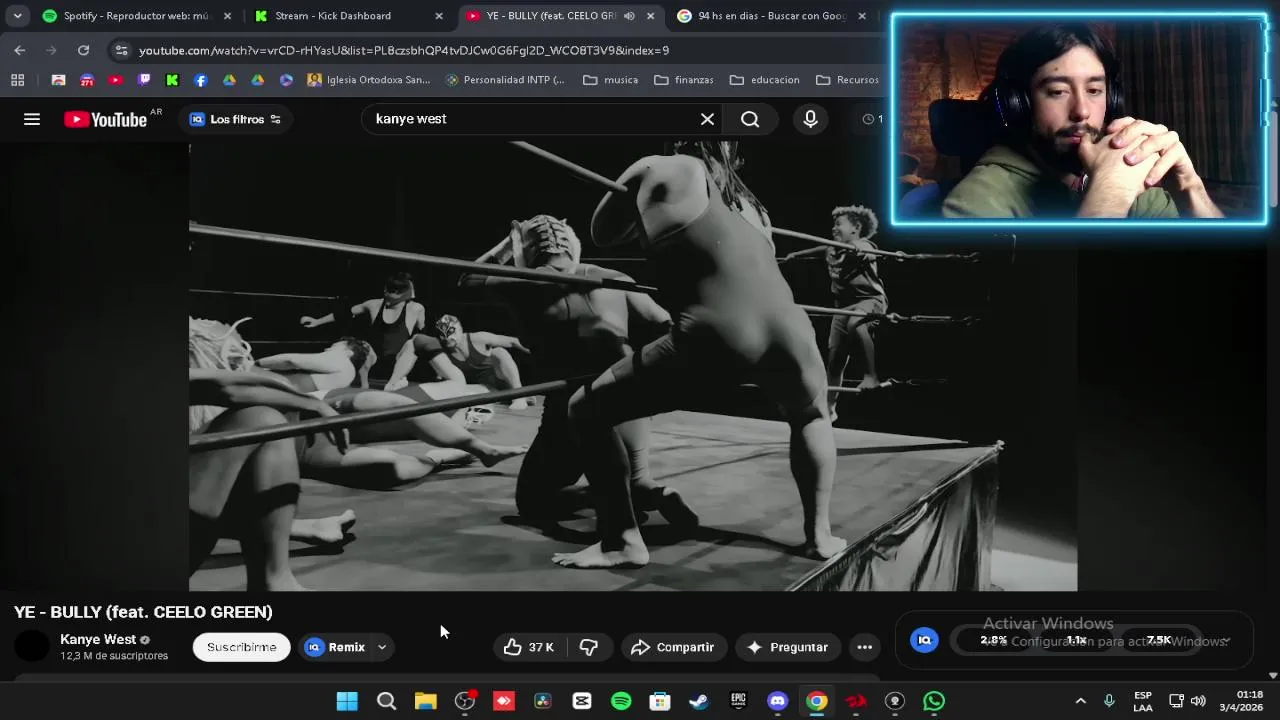The width and height of the screenshot is (1280, 720).
Task: Open the Facebook bookmark icon
Action: pyautogui.click(x=201, y=80)
